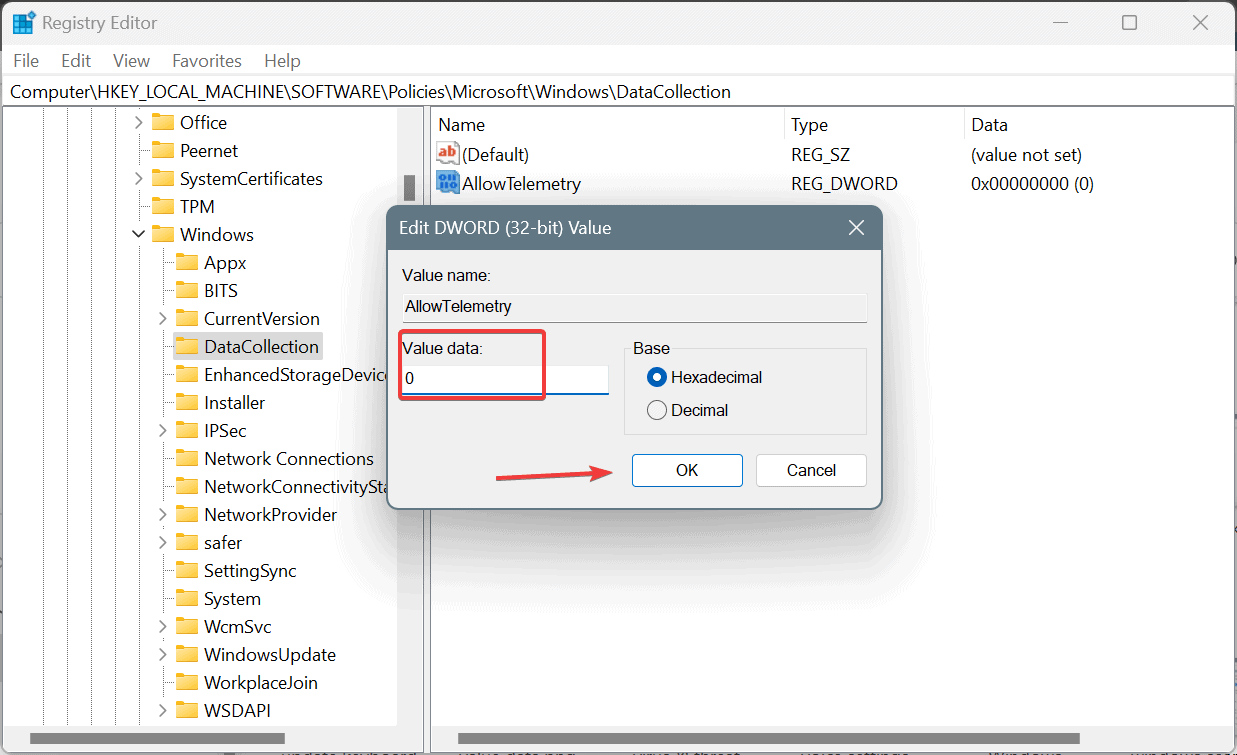
Task: Click the (value not set) data cell
Action: [x=1026, y=155]
